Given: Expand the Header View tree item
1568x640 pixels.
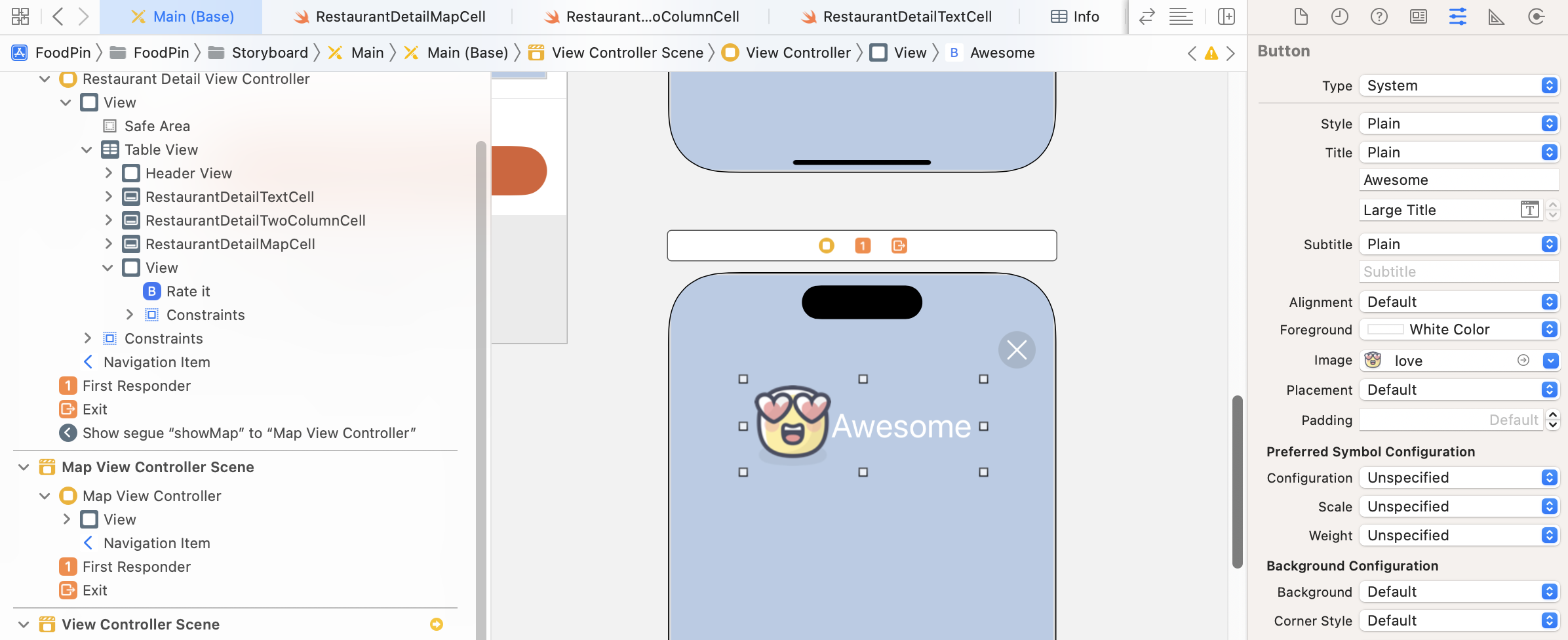Looking at the screenshot, I should click(x=109, y=174).
